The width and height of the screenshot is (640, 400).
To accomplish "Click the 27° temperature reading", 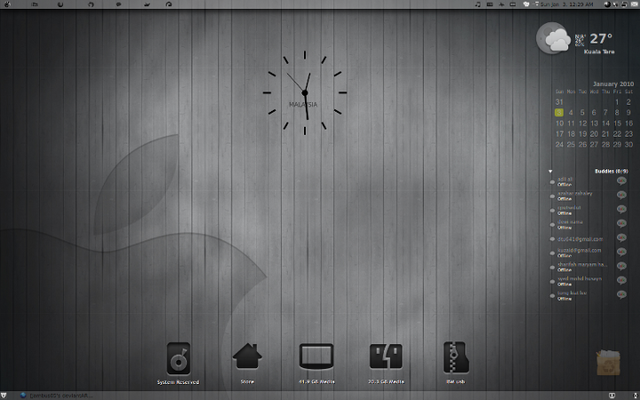I will click(x=601, y=39).
